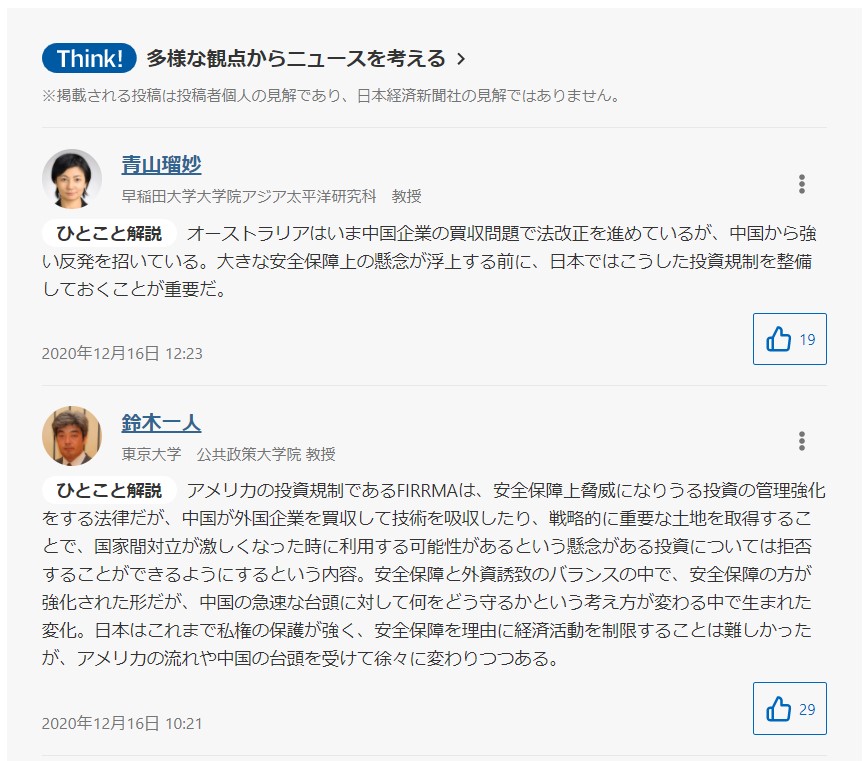Click the like count 29
This screenshot has width=867, height=761.
pyautogui.click(x=807, y=710)
